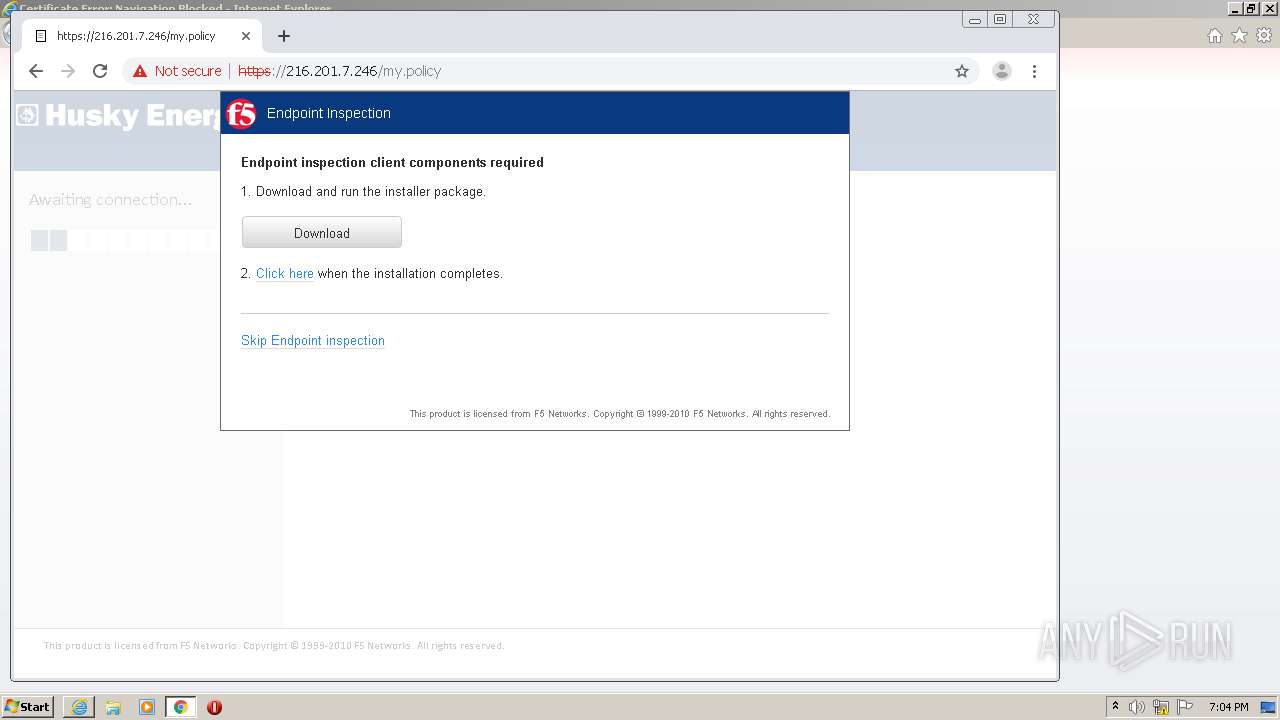Open the Windows Start menu
Screen dimensions: 1280x720
tap(28, 707)
